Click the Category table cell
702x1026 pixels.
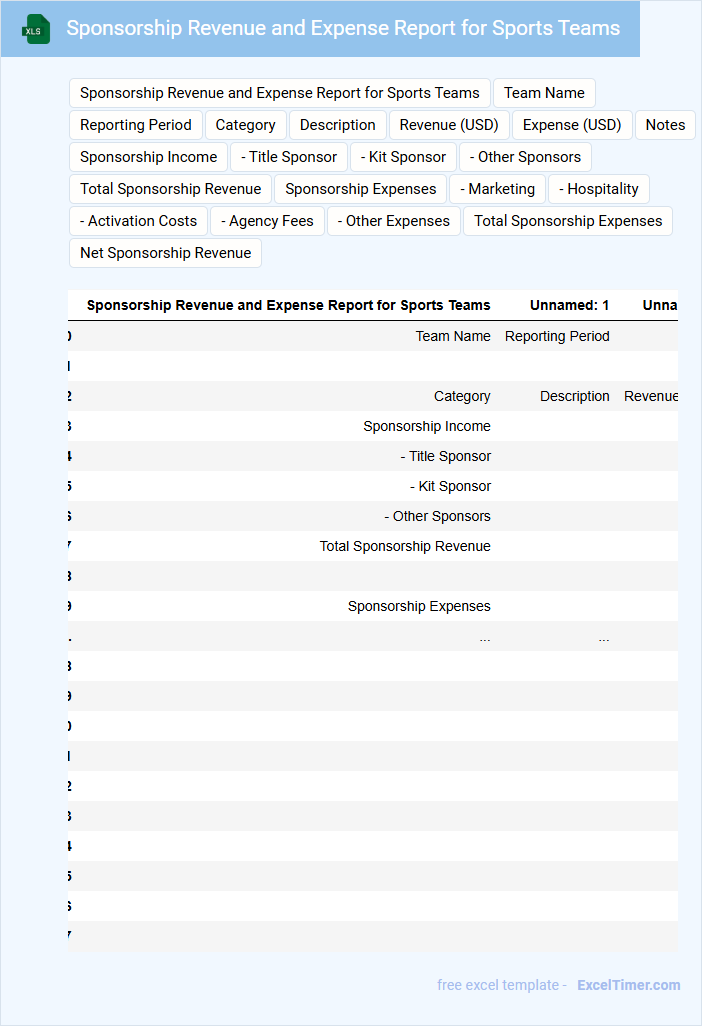coord(462,397)
